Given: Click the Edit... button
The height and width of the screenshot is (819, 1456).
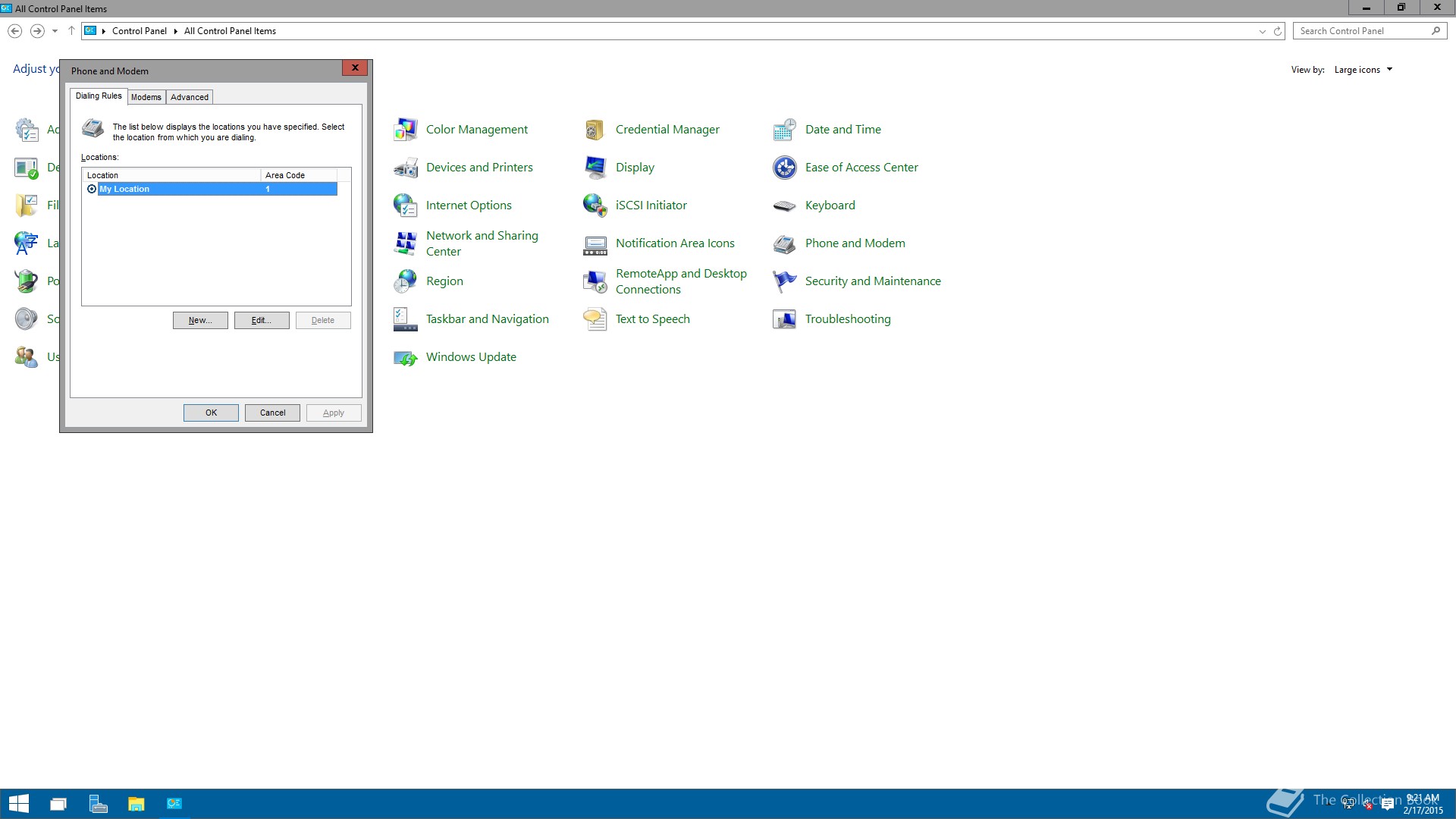Looking at the screenshot, I should [x=262, y=320].
